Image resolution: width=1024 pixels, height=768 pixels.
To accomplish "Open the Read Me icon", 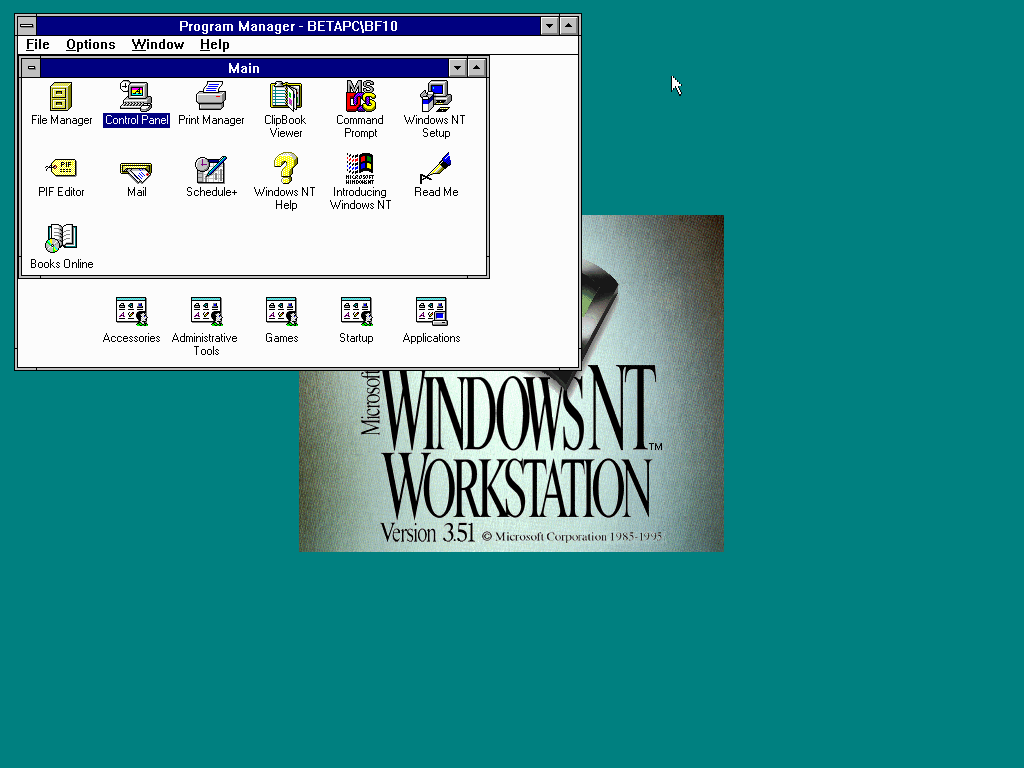I will 435,169.
